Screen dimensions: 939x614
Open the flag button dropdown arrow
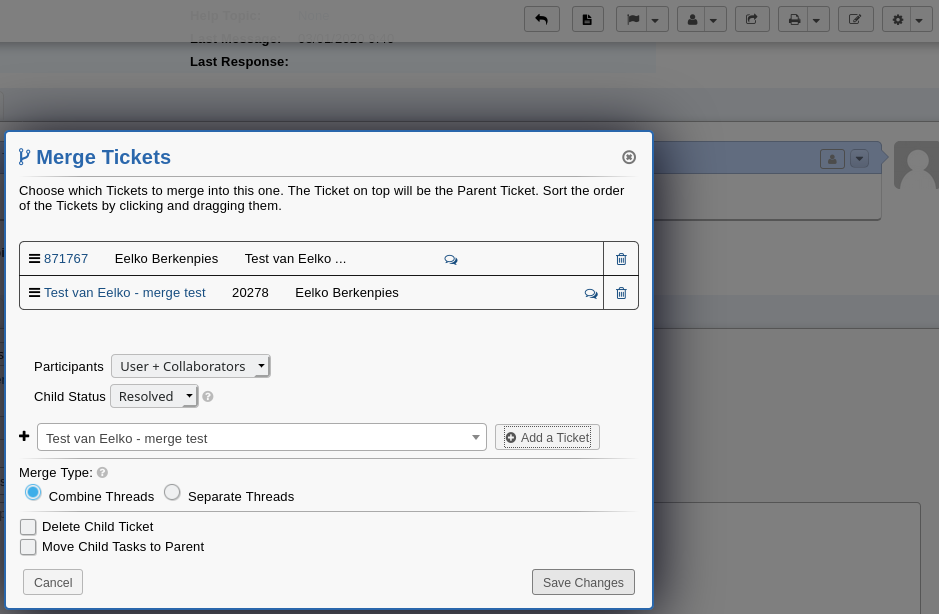pos(656,19)
